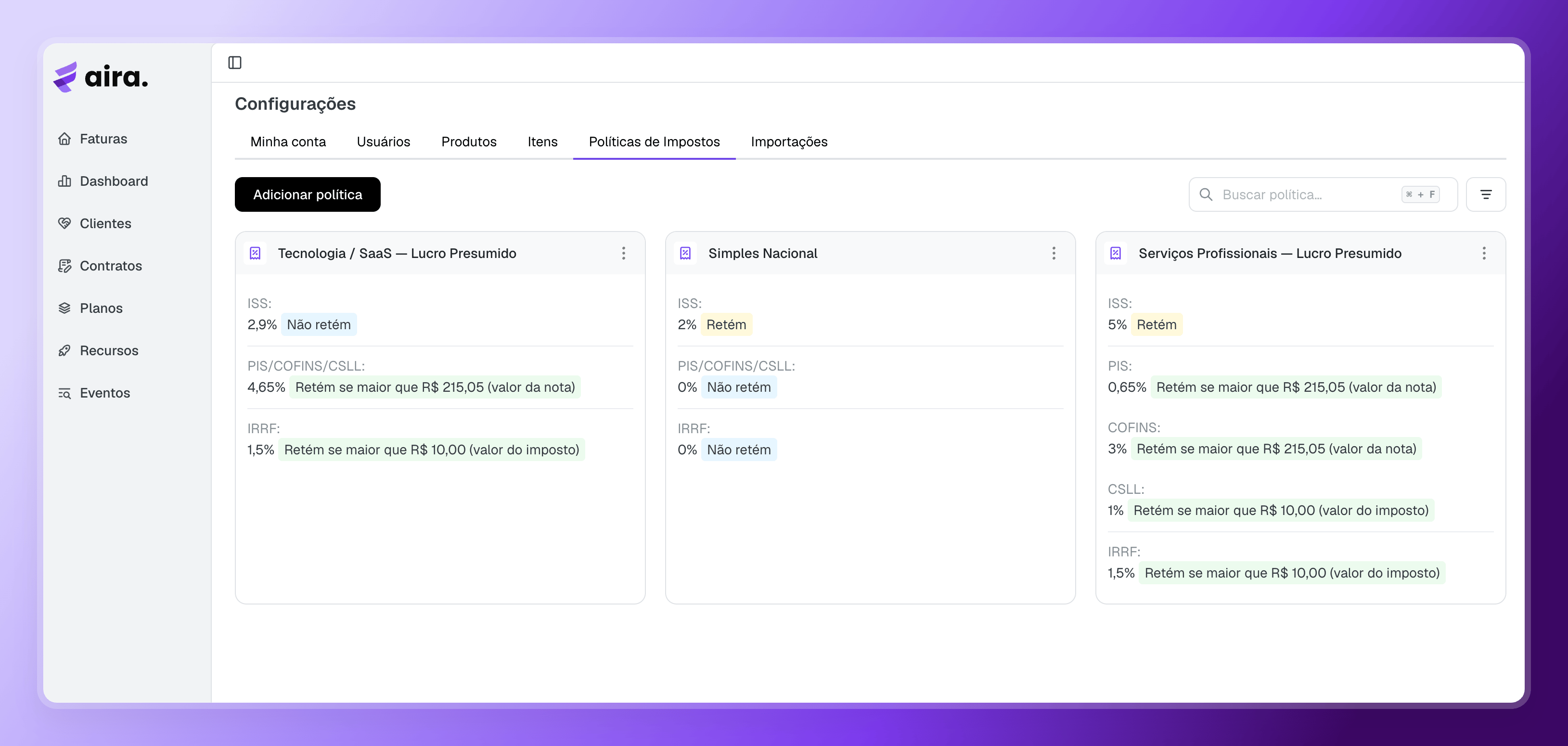Click the Eventos search-list icon

pos(64,393)
